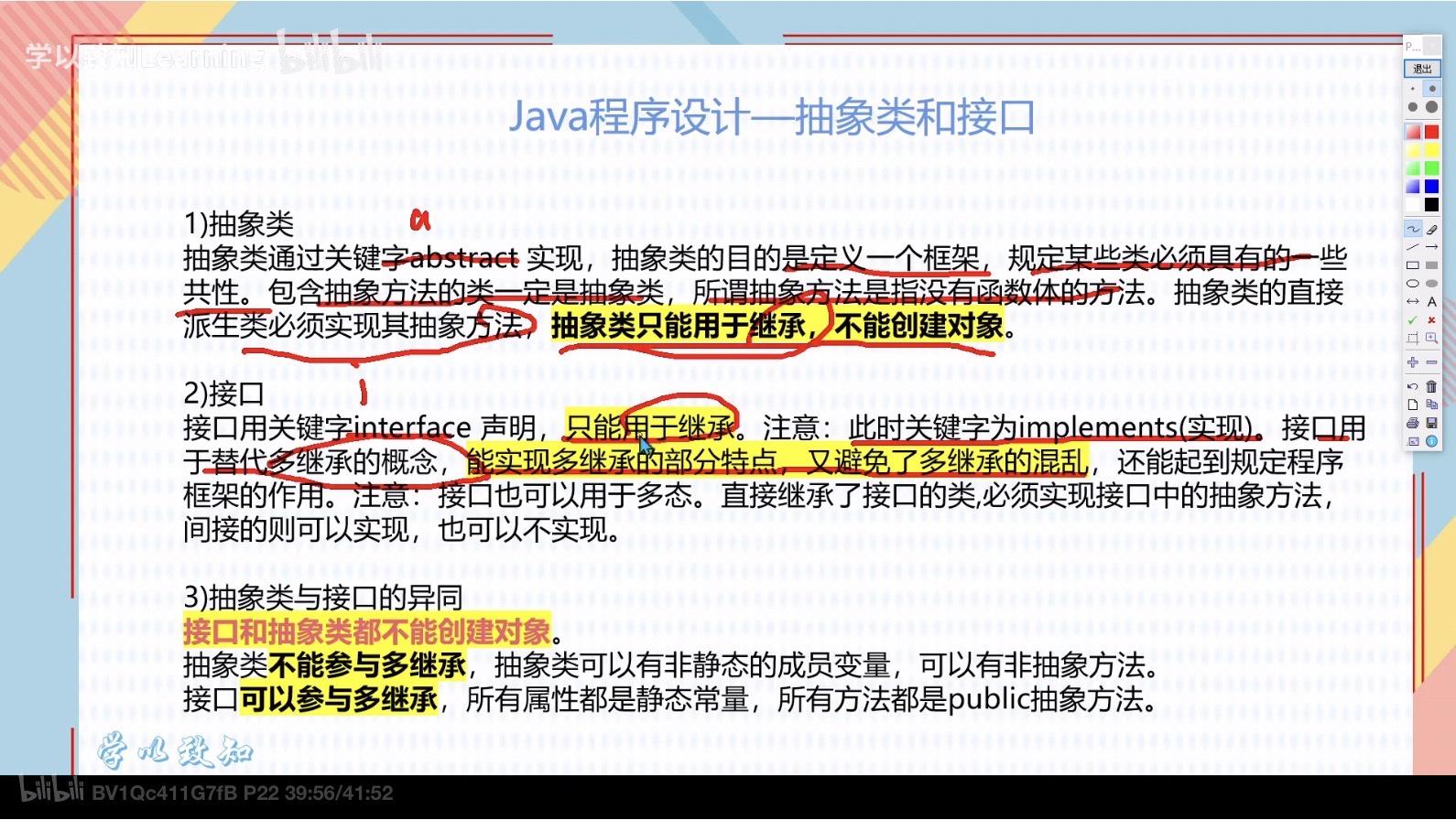
Task: Select the hollow rectangle shape tool
Action: coord(1413,265)
